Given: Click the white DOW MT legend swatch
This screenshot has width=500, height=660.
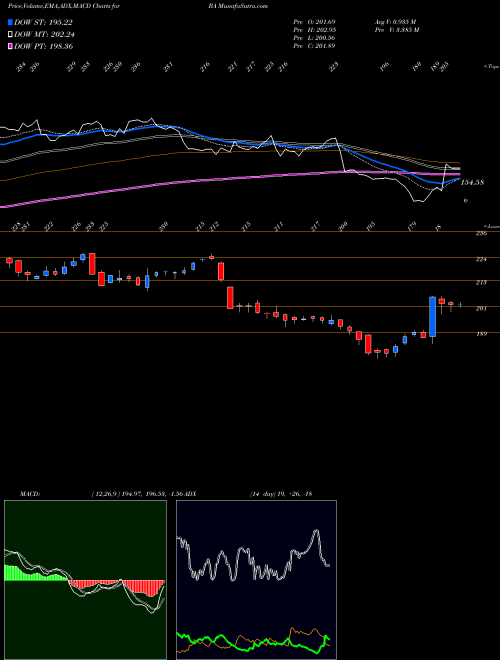Looking at the screenshot, I should click(11, 34).
